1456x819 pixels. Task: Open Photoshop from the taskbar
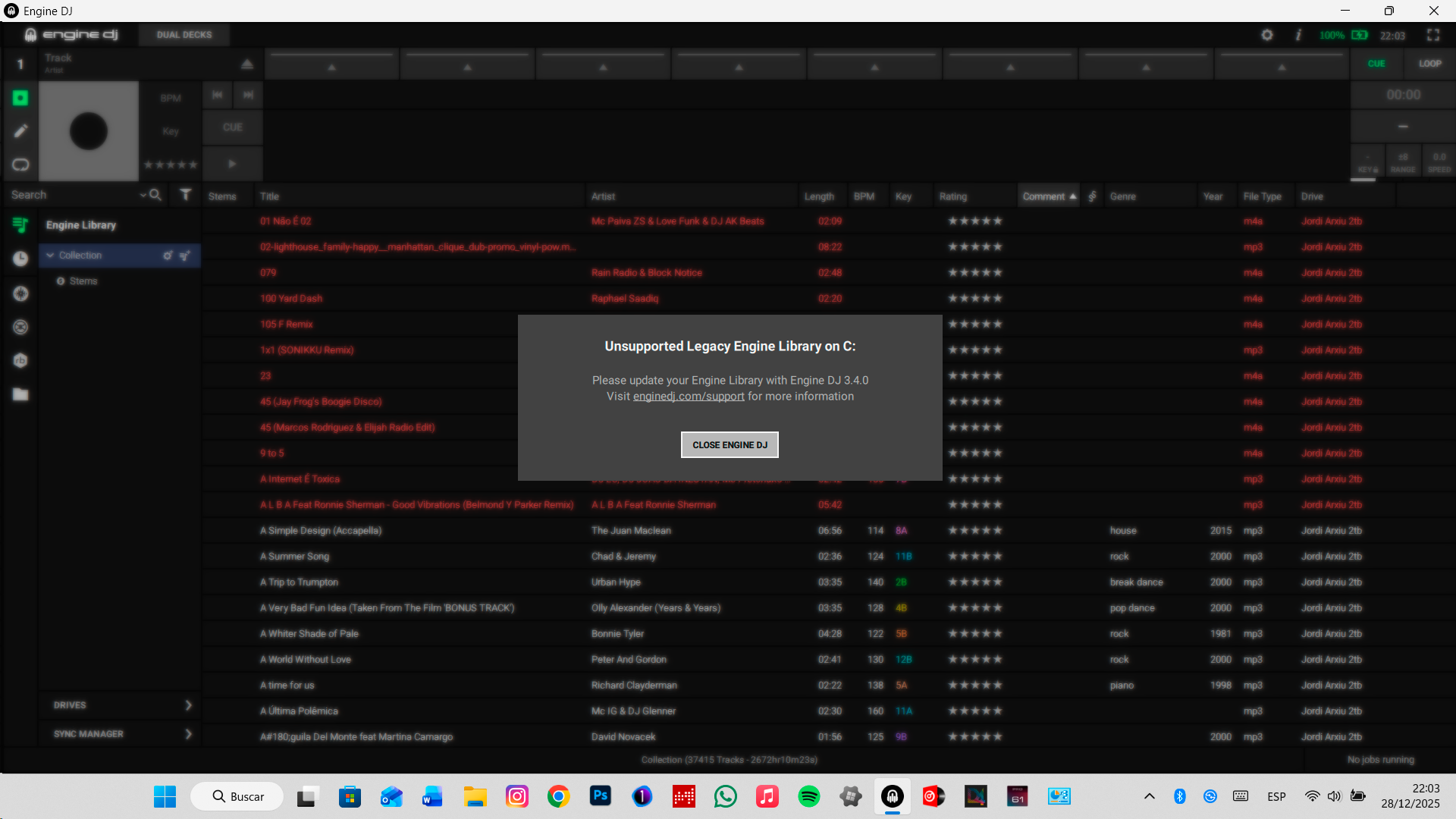pos(600,796)
